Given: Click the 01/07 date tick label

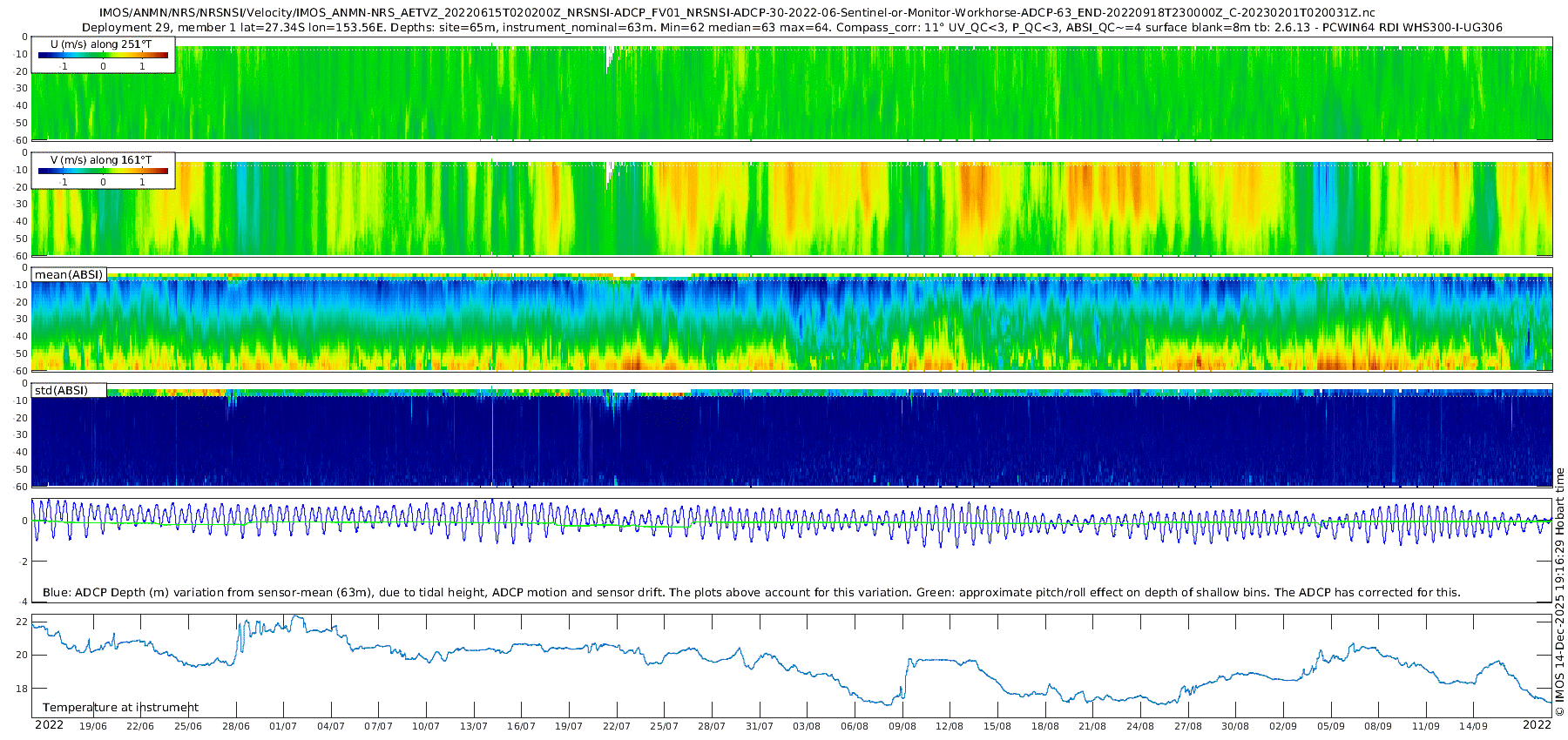Looking at the screenshot, I should (x=283, y=726).
